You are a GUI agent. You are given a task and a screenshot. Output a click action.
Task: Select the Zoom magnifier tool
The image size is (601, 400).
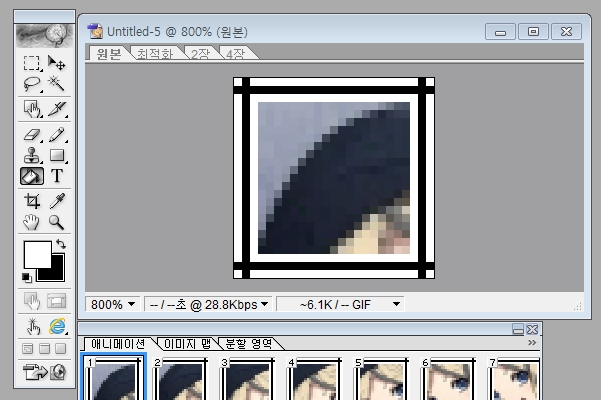coord(57,222)
